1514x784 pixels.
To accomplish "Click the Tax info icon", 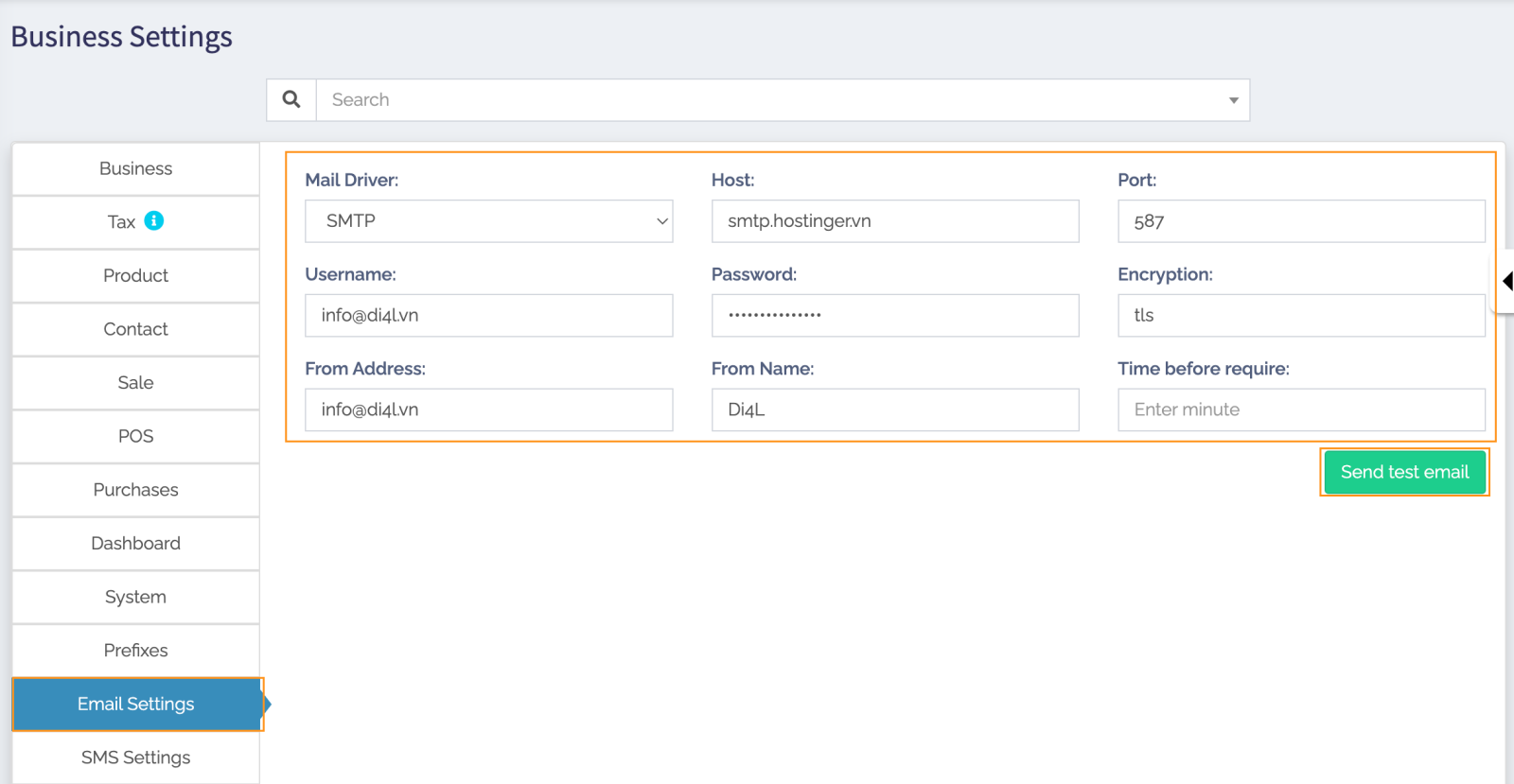I will 154,220.
